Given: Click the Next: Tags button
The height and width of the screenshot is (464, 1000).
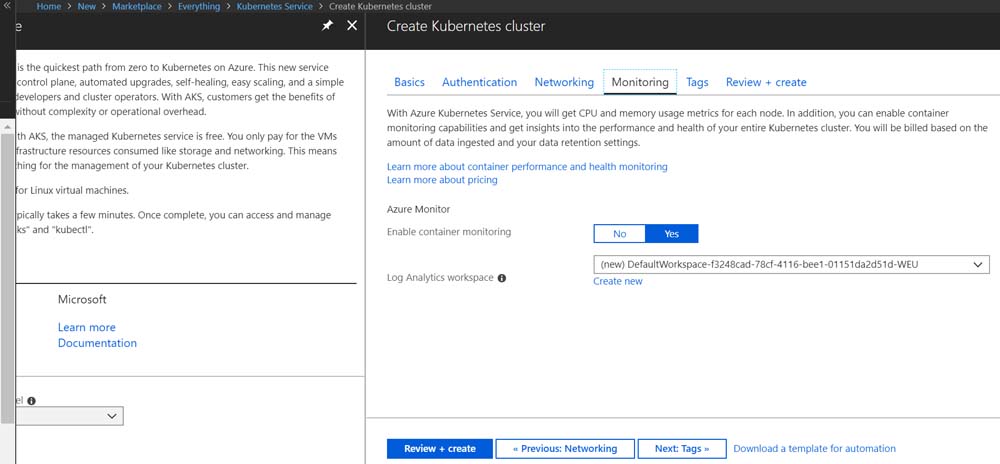Looking at the screenshot, I should click(681, 449).
